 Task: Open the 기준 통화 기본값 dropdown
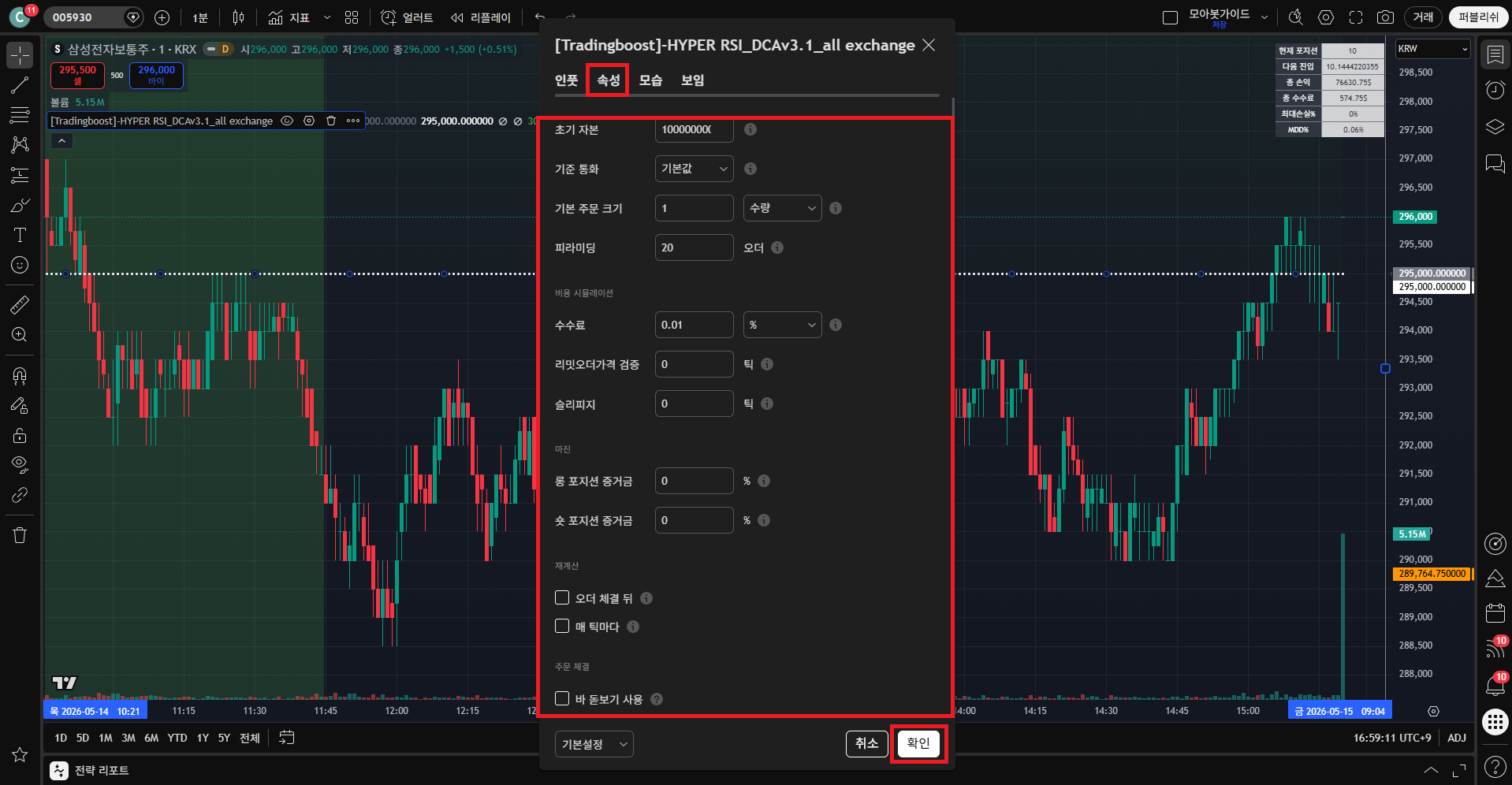click(x=695, y=169)
